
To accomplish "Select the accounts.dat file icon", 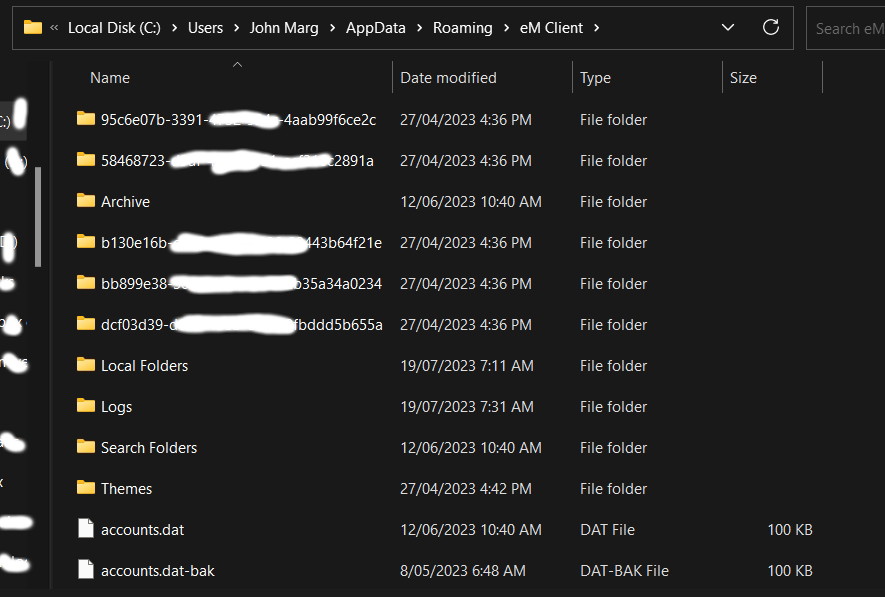I will 86,529.
